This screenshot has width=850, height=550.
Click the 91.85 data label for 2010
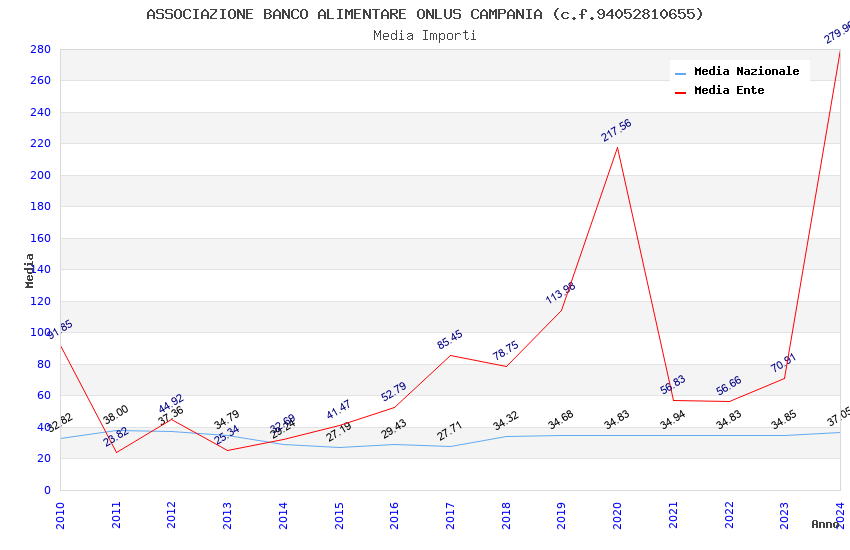[60, 330]
